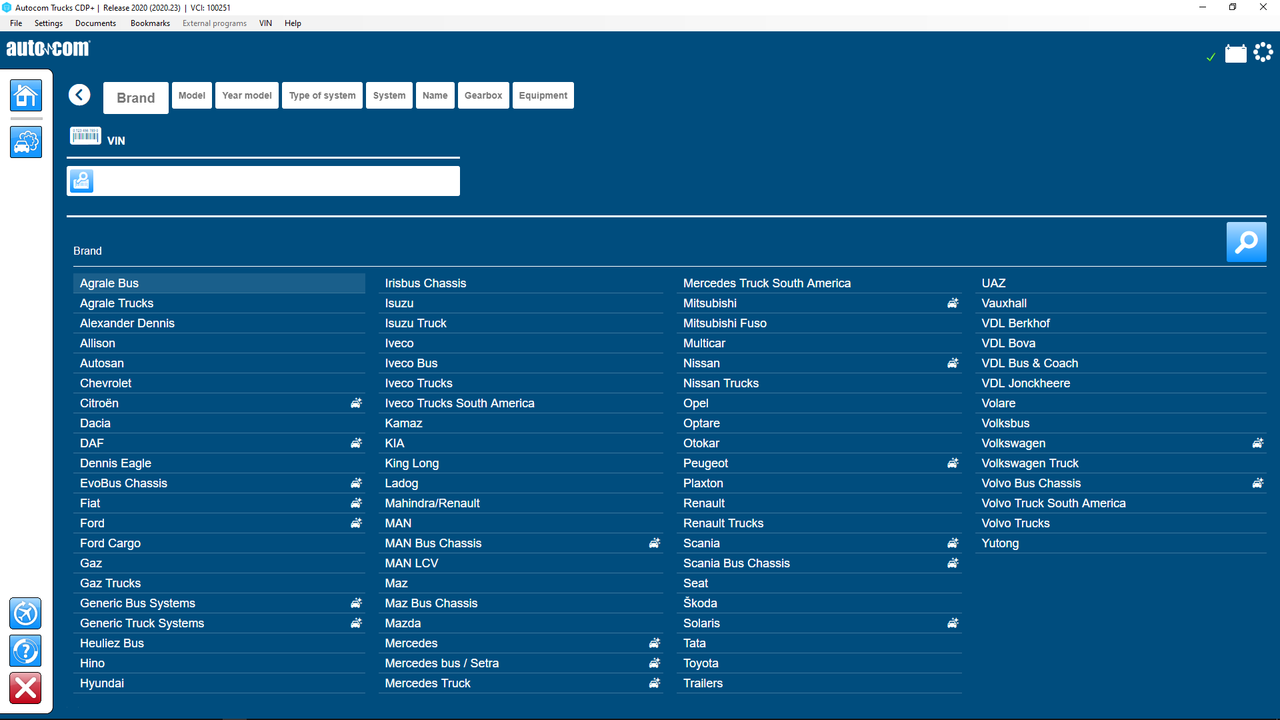Viewport: 1280px width, 720px height.
Task: Click the car icon beside Volvo Bus Chassis
Action: 1258,483
